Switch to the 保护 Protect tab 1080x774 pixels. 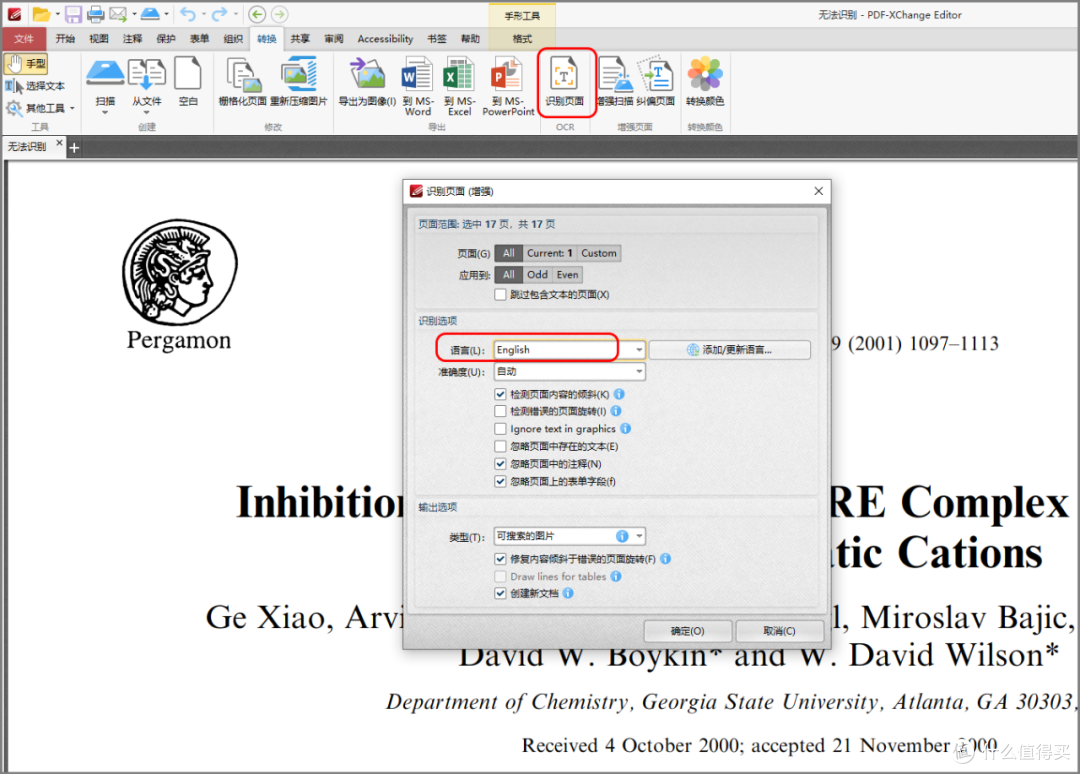166,39
